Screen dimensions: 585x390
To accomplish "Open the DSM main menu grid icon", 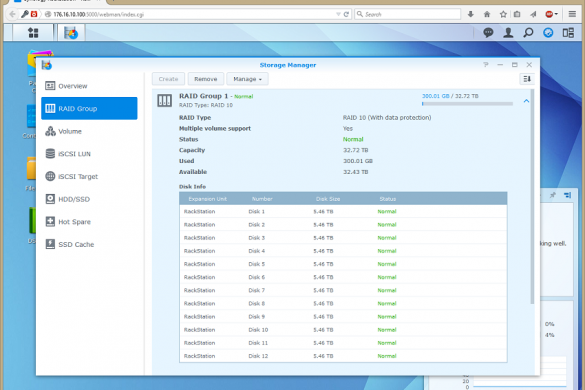I will [x=33, y=33].
